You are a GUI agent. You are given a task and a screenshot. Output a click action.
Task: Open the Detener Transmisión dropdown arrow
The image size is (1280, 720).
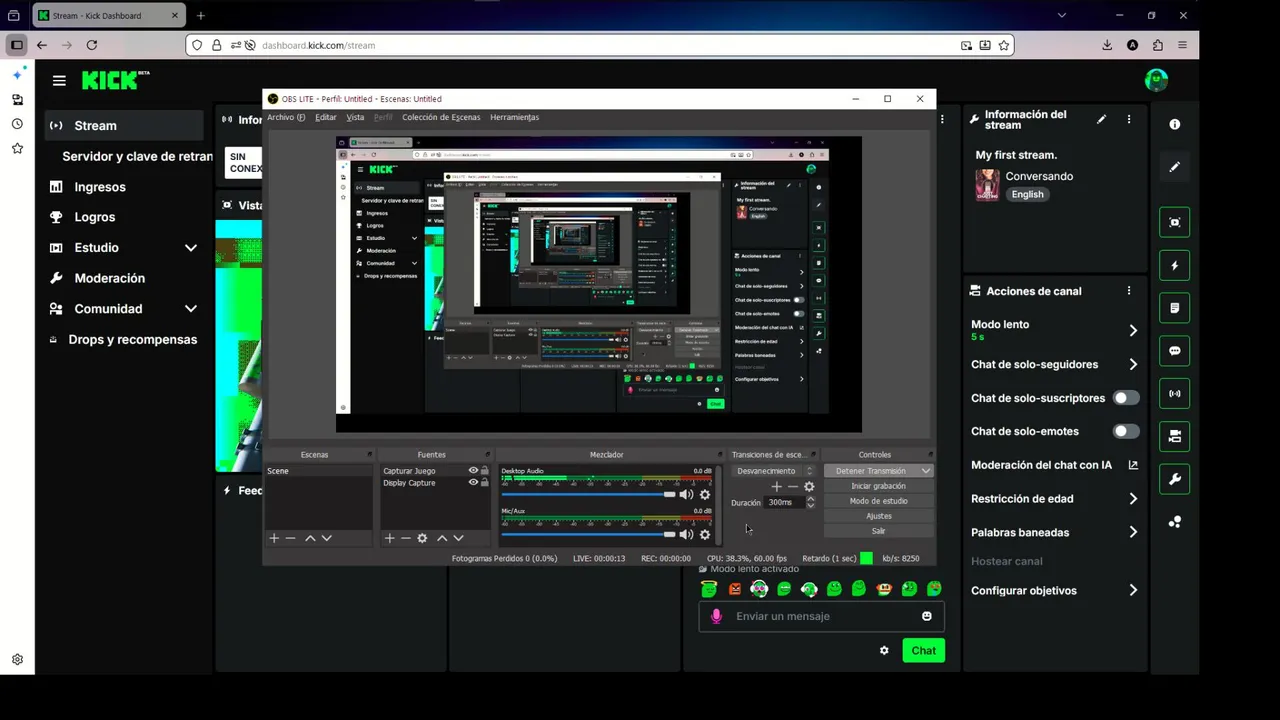925,471
